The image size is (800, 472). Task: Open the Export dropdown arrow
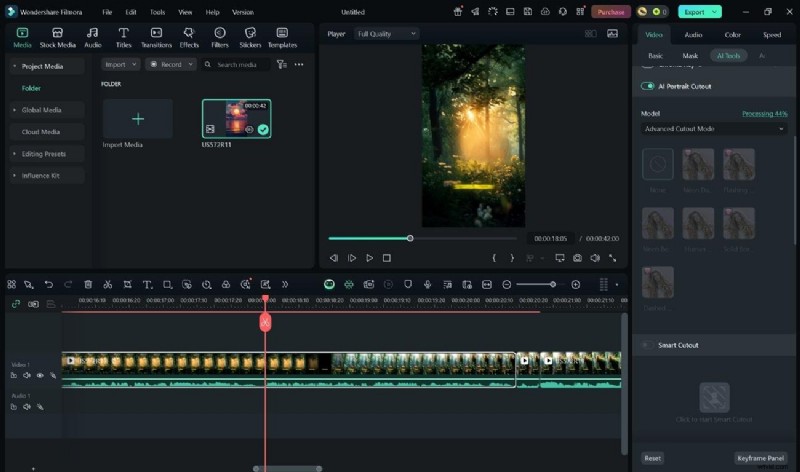[x=714, y=12]
